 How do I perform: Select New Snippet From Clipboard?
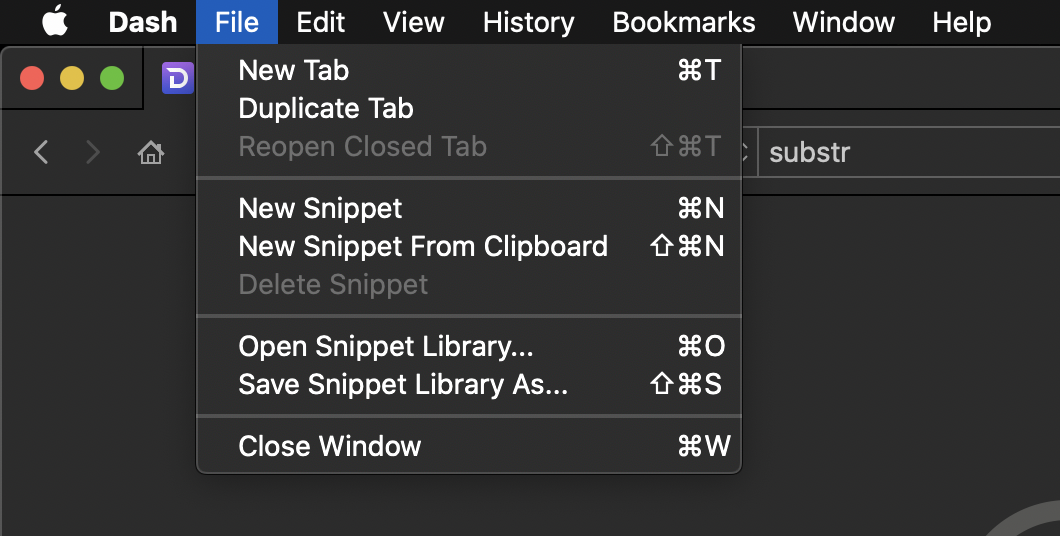coord(423,246)
